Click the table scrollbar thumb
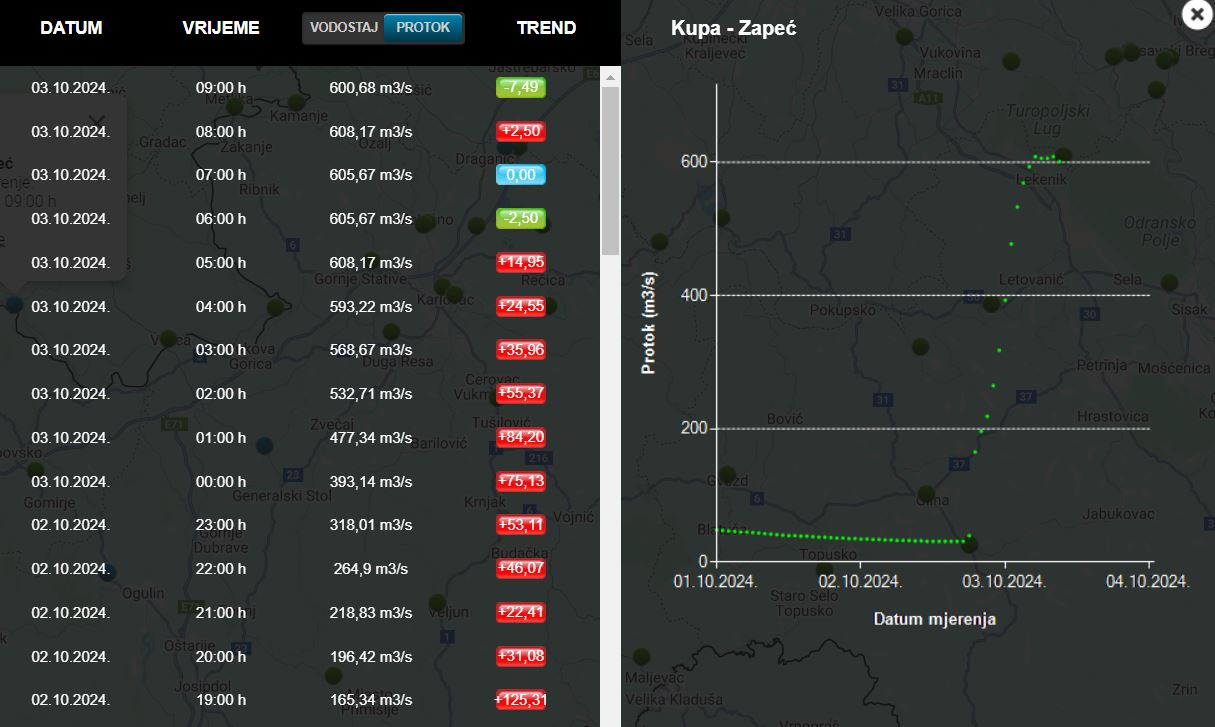This screenshot has width=1215, height=727. tap(610, 170)
